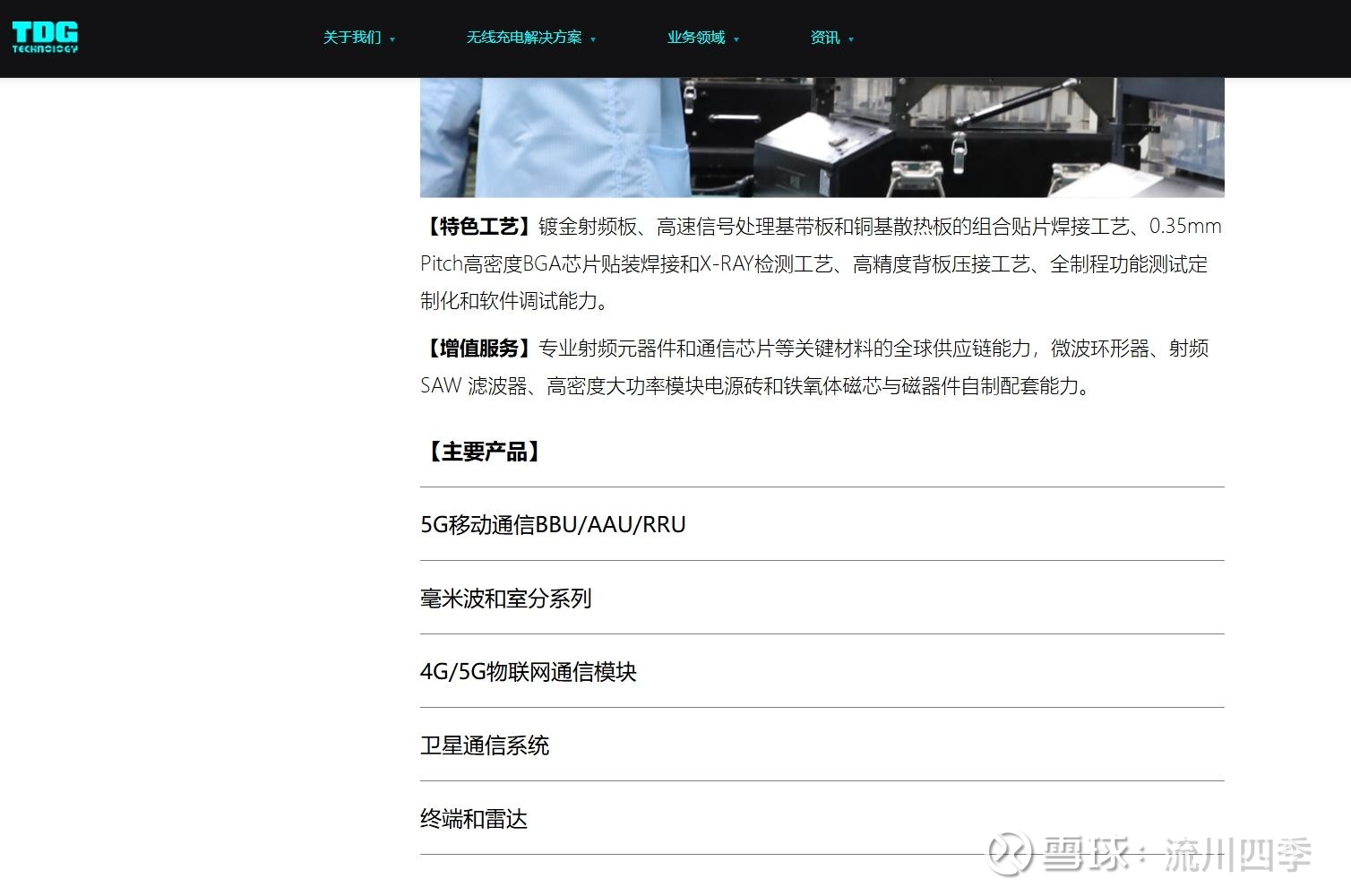Click the factory equipment photo

click(x=822, y=137)
